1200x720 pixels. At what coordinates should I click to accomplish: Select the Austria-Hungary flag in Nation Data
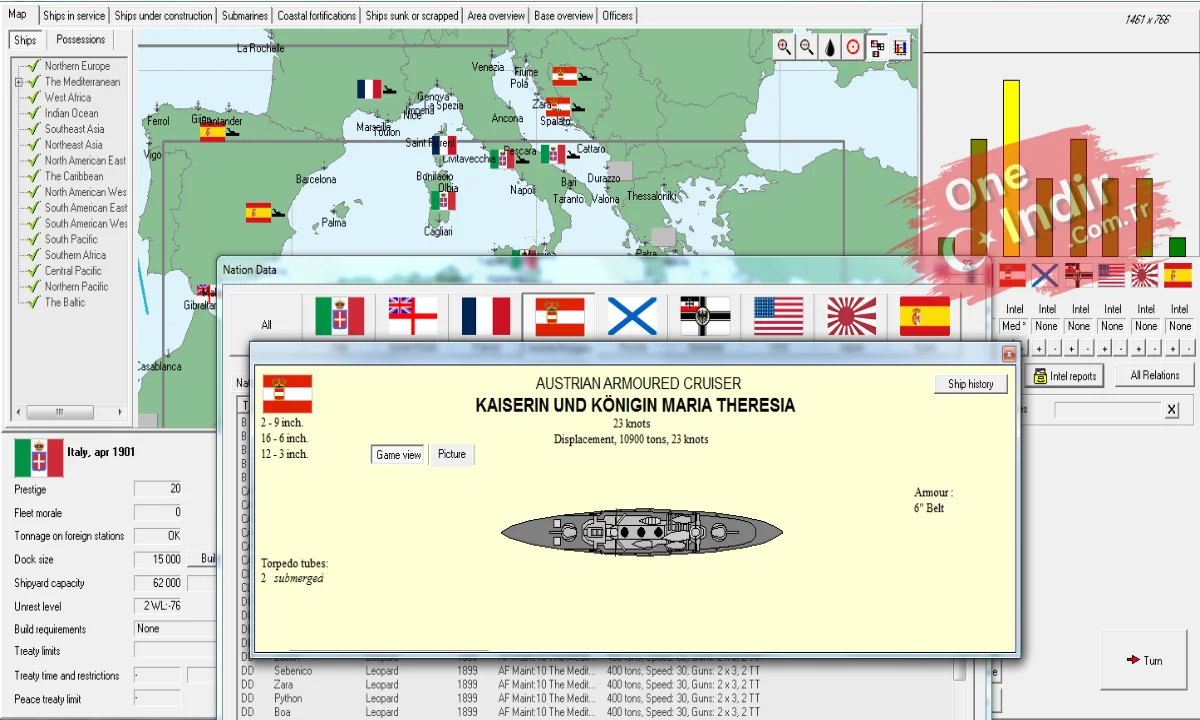tap(559, 316)
